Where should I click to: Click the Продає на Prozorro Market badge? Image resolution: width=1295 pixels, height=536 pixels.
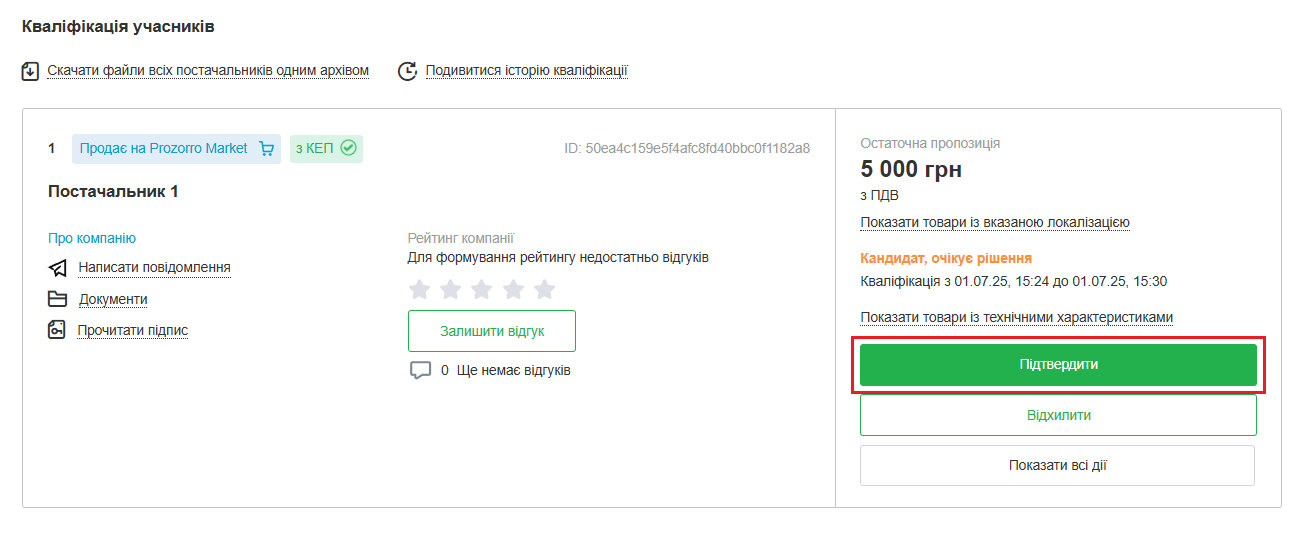[x=164, y=149]
